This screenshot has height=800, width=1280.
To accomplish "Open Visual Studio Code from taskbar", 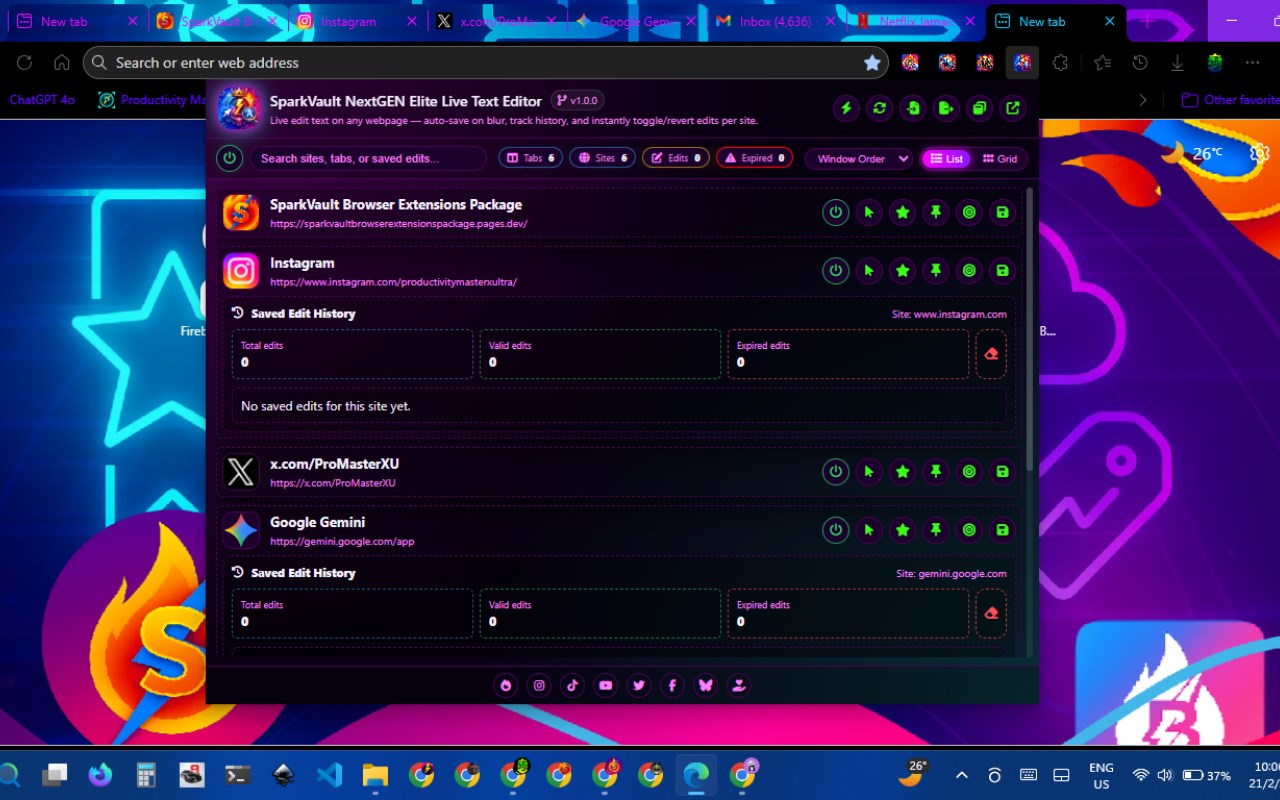I will point(329,774).
